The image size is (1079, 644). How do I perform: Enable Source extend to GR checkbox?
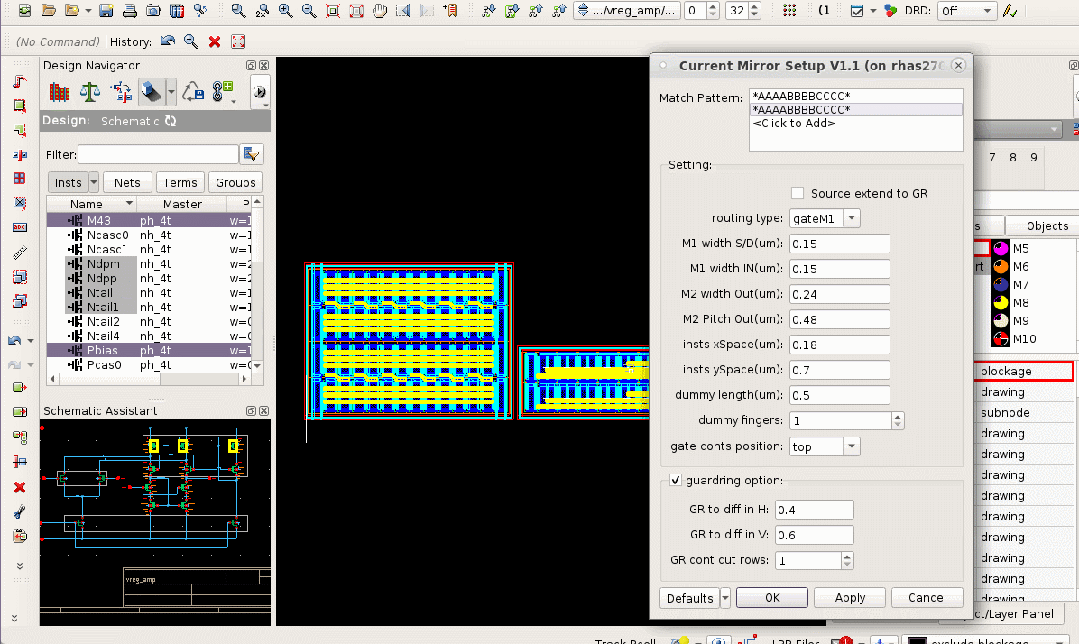[x=798, y=193]
